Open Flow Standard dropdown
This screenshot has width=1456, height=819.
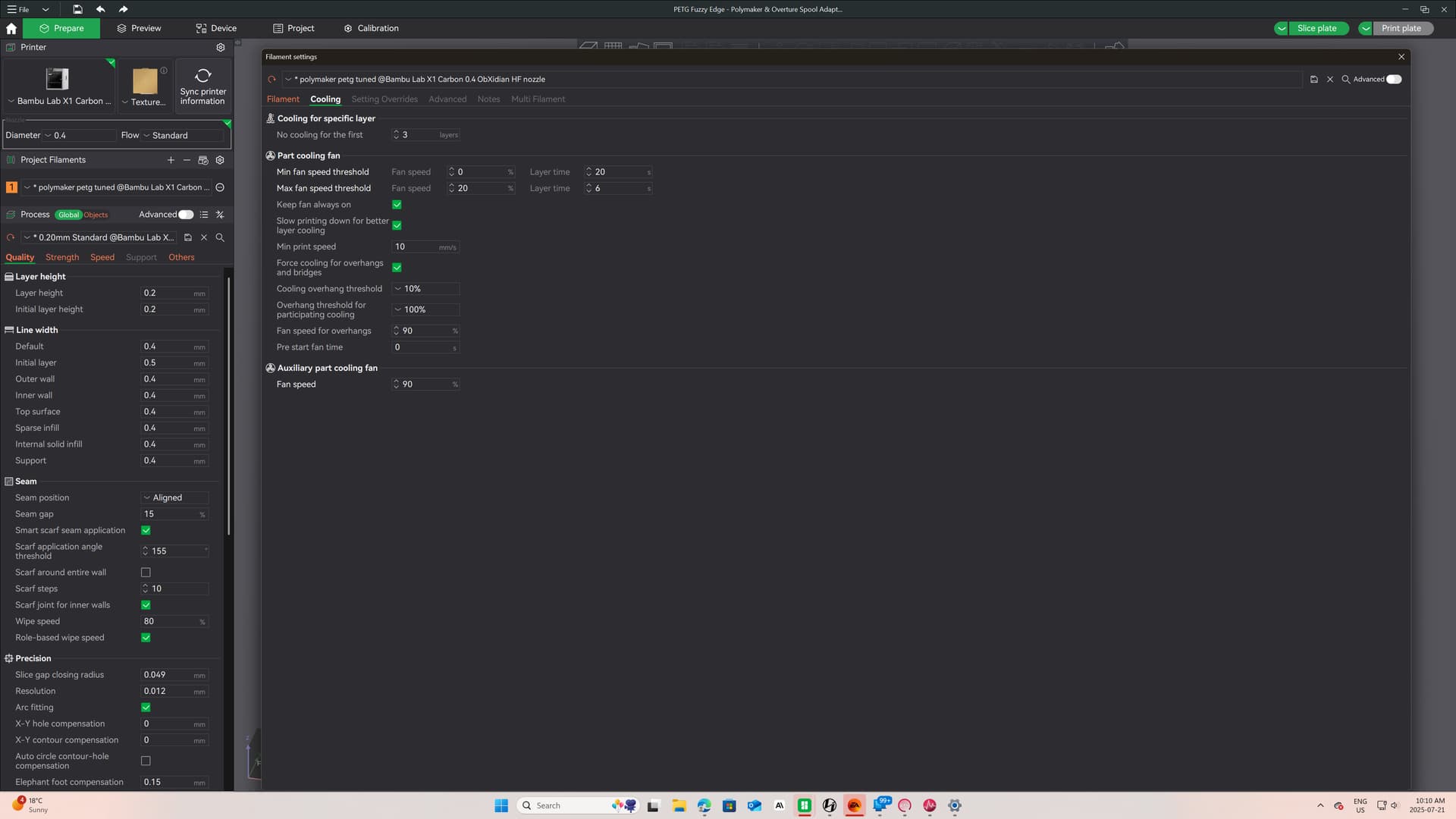click(183, 135)
